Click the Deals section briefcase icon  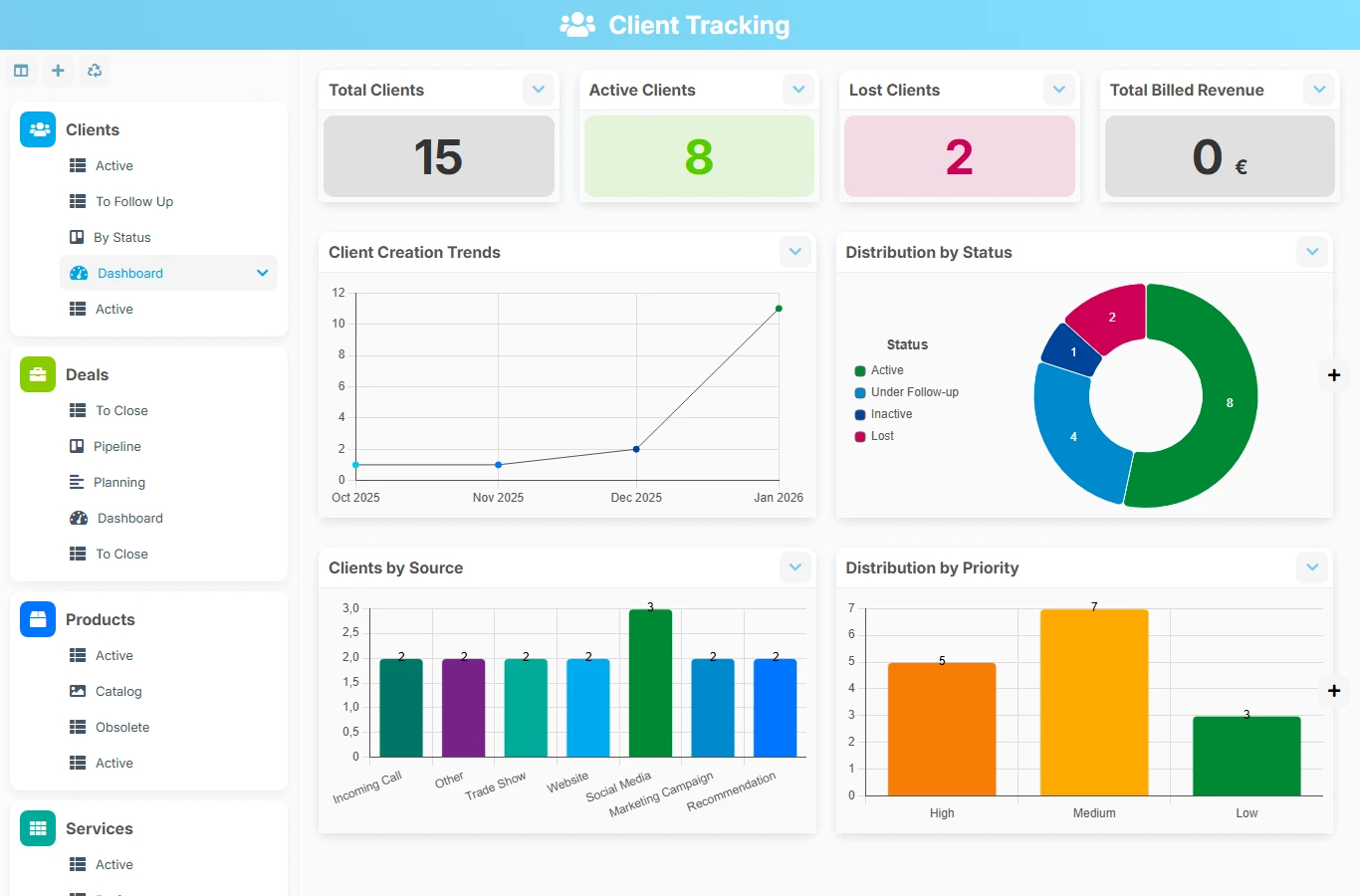(x=38, y=374)
